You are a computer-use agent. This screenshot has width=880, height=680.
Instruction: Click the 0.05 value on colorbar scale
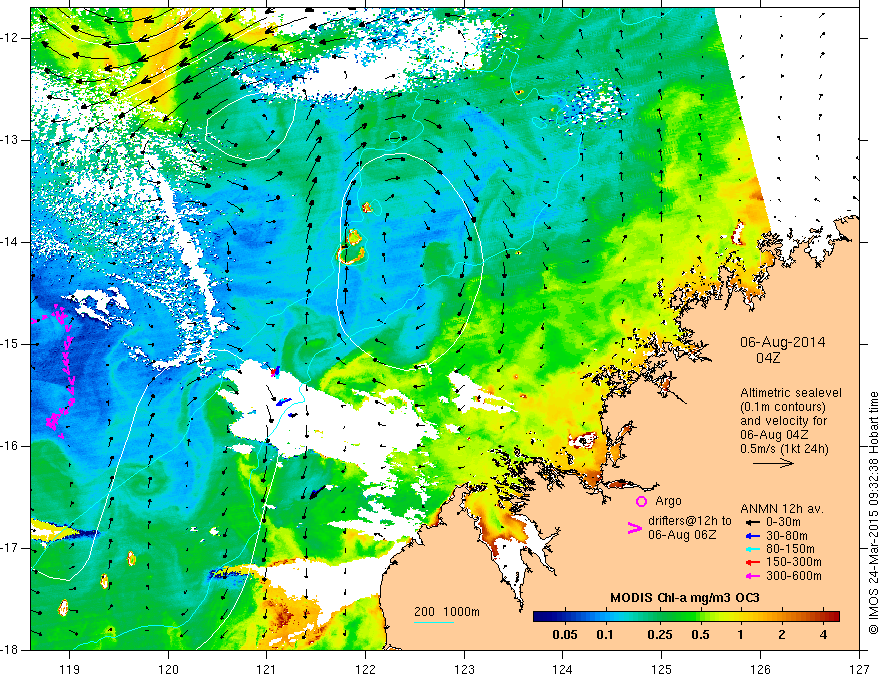coord(565,635)
